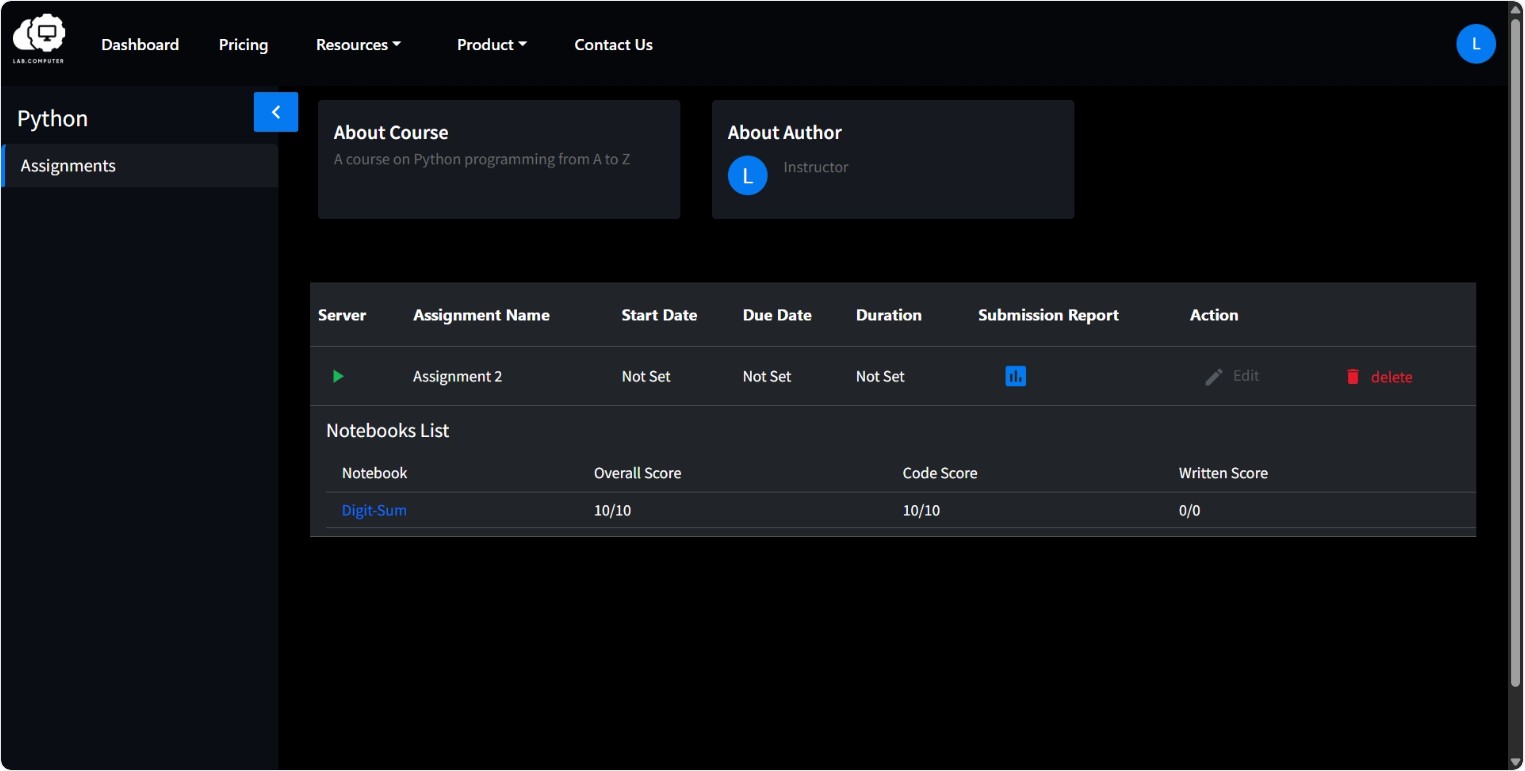Screen dimensions: 1525x771
Task: Click the pencil Edit icon for Assignment 2
Action: pos(1213,377)
